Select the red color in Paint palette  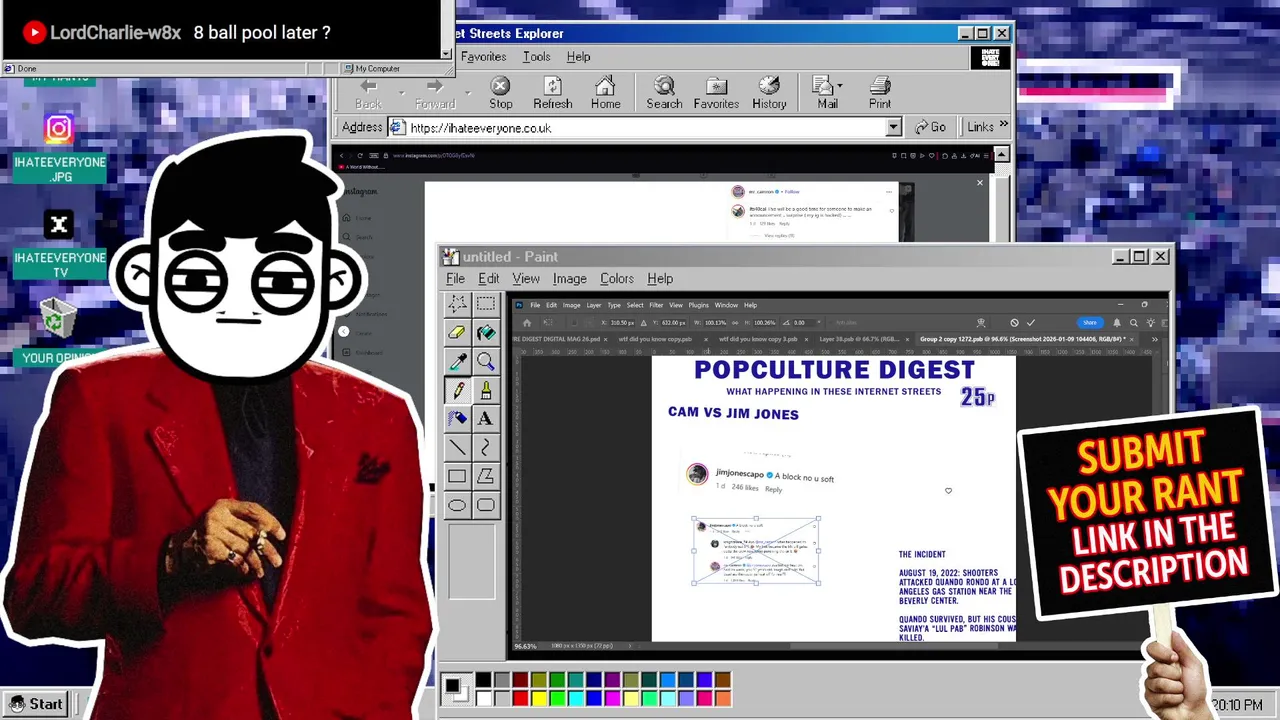point(520,697)
